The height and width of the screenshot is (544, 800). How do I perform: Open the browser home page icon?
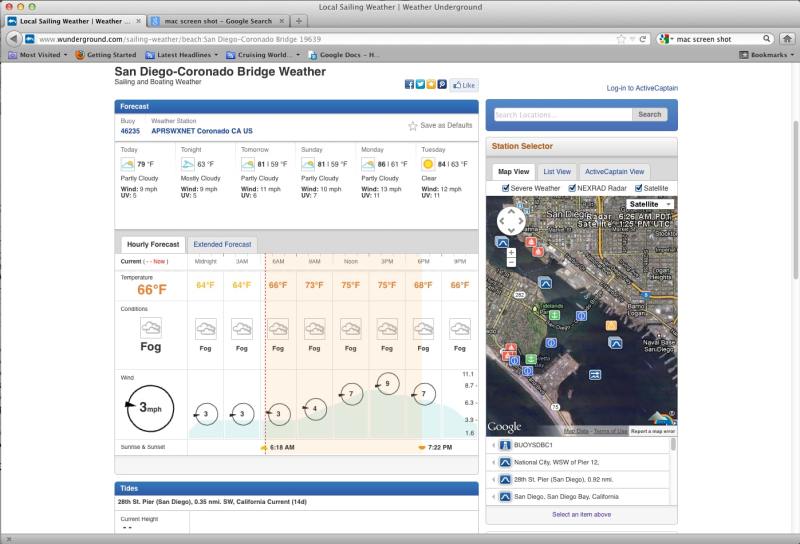(787, 39)
